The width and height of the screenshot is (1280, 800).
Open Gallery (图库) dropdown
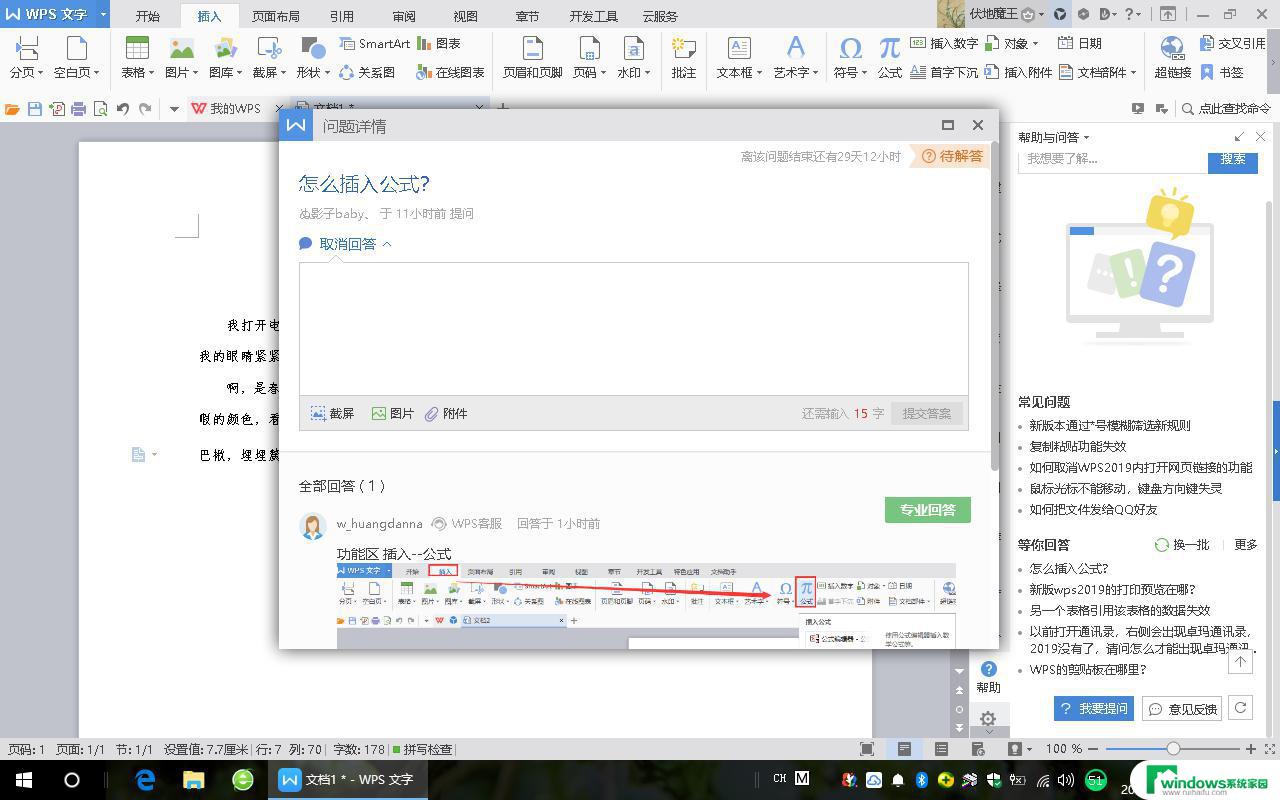click(x=225, y=72)
